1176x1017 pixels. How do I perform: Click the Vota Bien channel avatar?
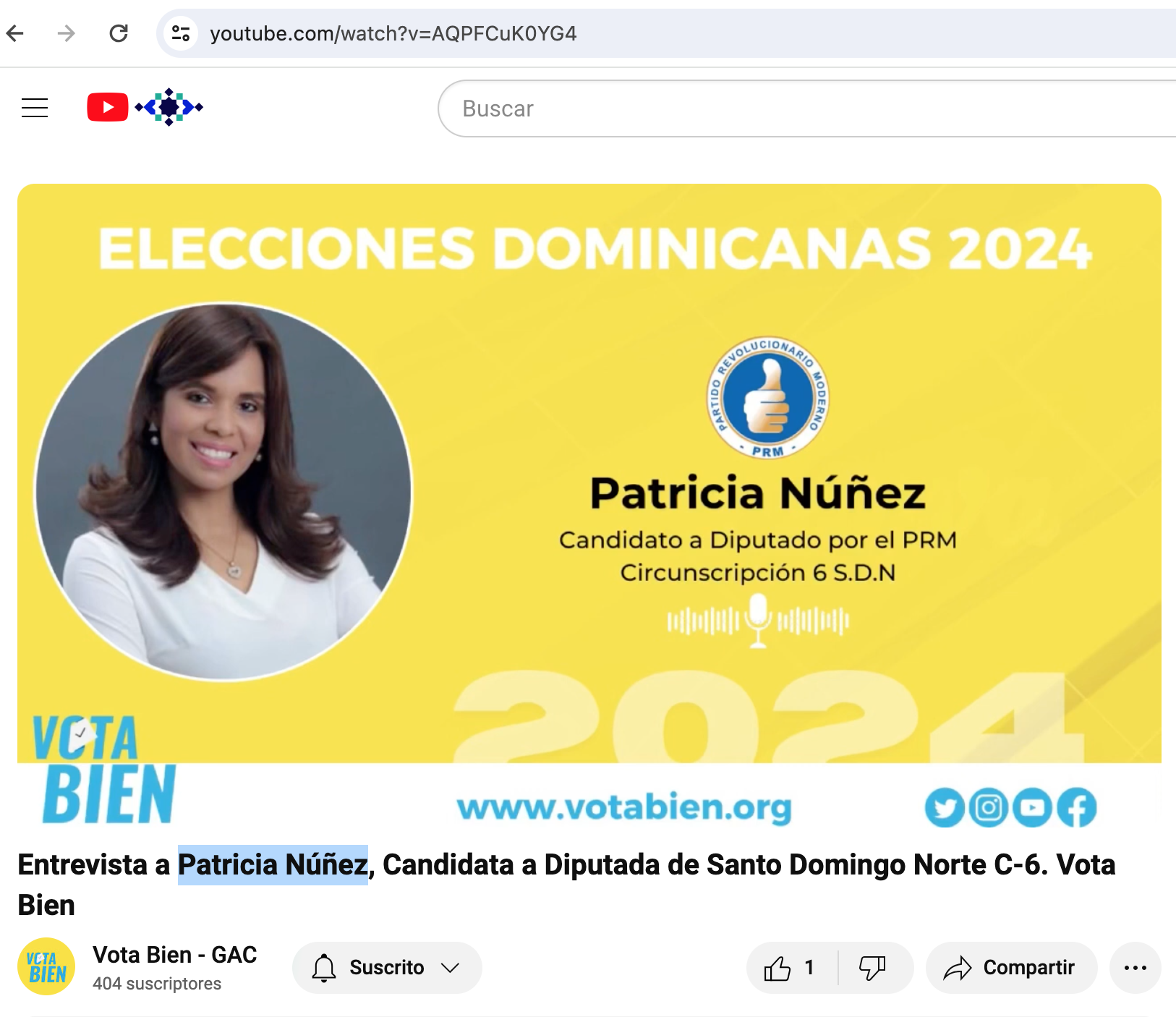click(x=46, y=966)
